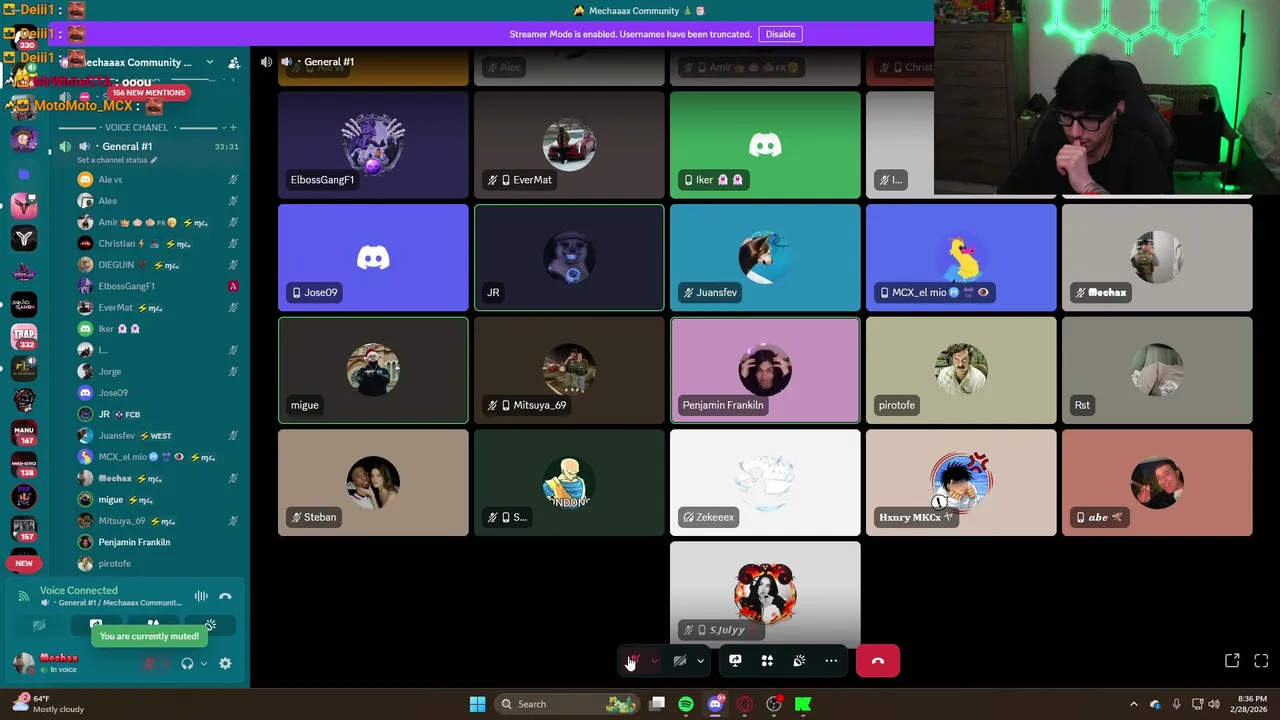Click Juansfev in voice member list

(158, 436)
